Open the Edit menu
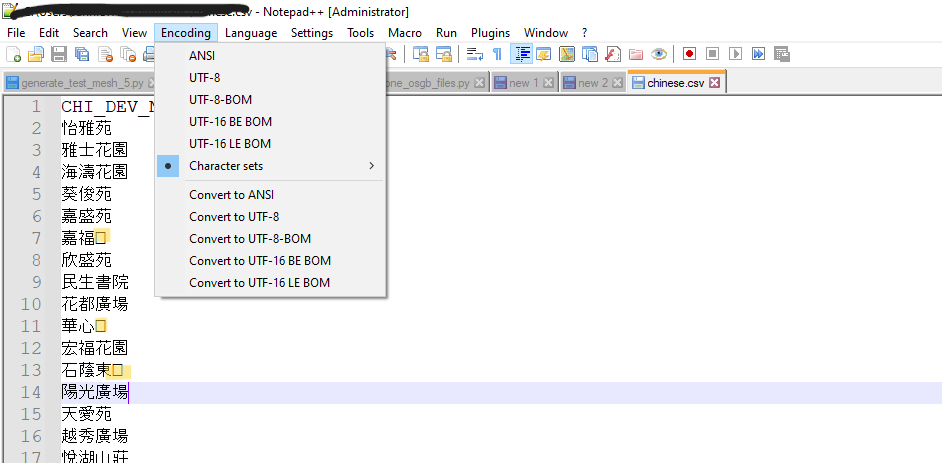 click(49, 32)
